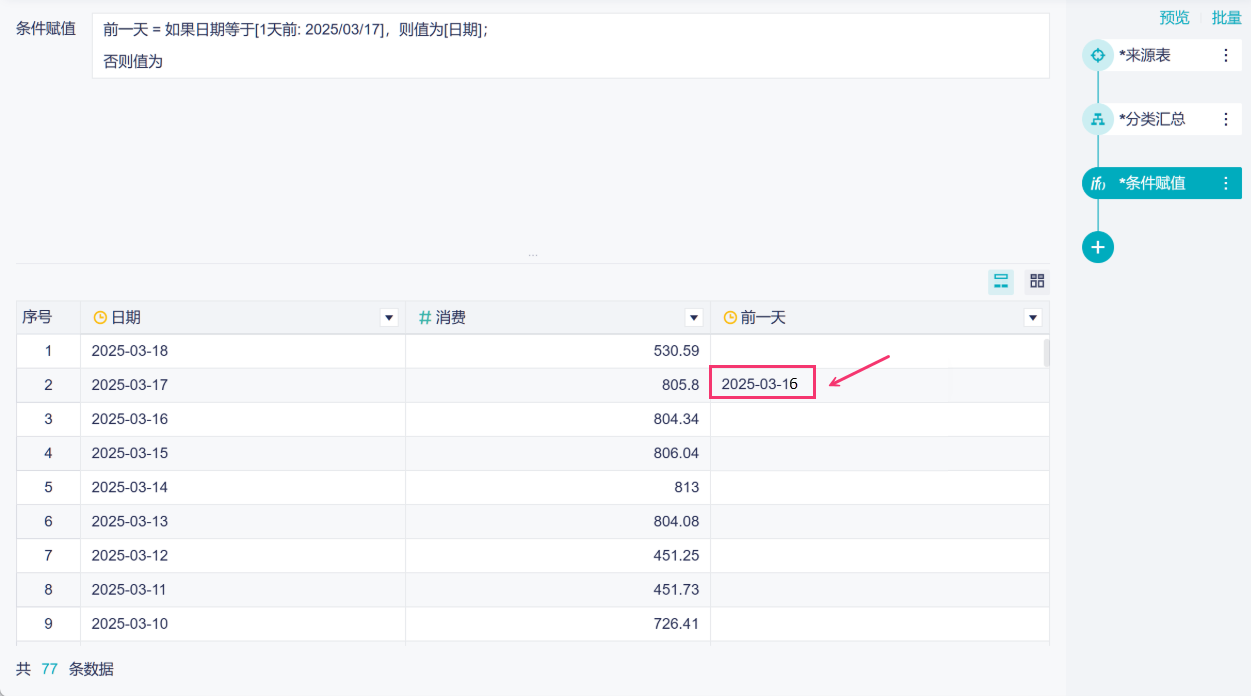1251x696 pixels.
Task: Open 前一天 column dropdown
Action: (x=1034, y=318)
